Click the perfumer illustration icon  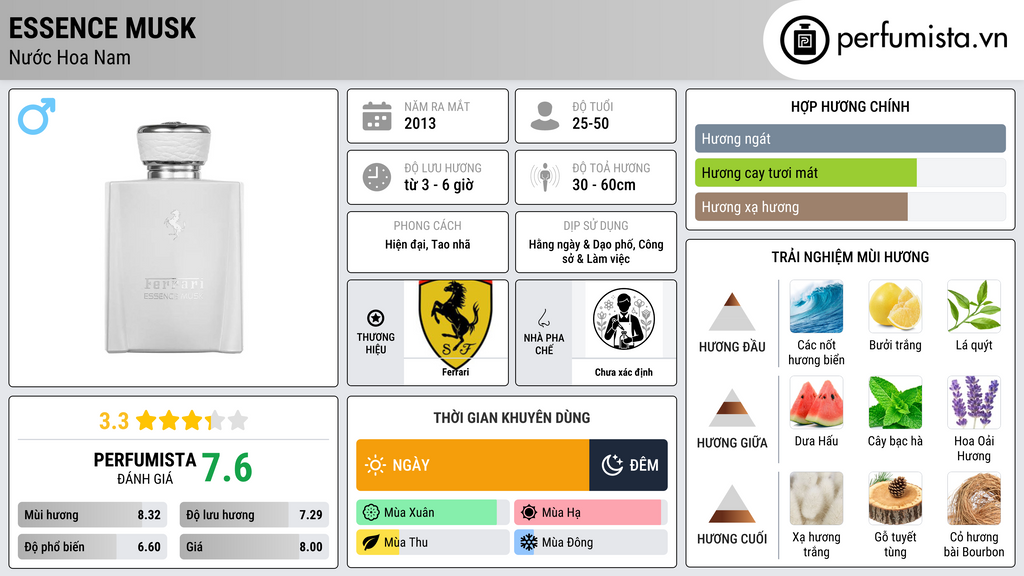tap(624, 319)
